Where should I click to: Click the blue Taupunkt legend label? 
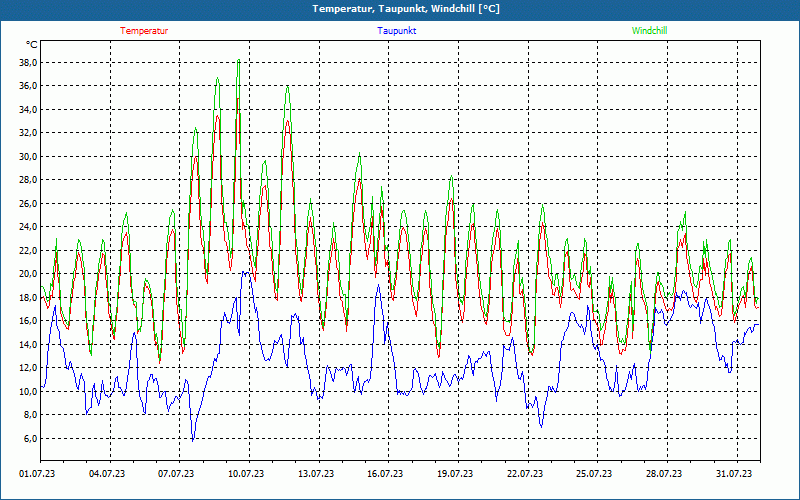(396, 31)
